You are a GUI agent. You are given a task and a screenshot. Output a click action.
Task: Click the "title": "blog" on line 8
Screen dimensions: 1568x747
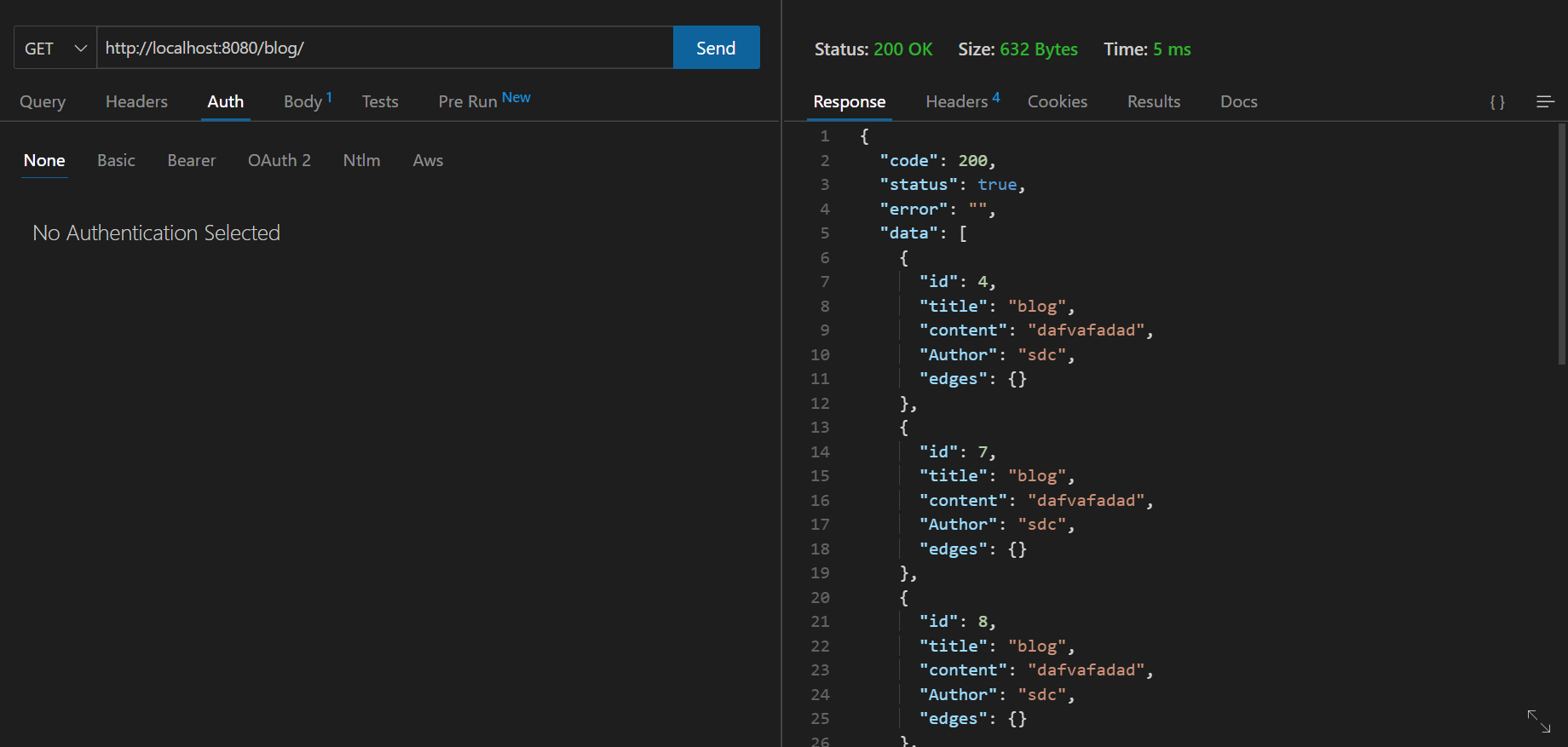coord(997,306)
